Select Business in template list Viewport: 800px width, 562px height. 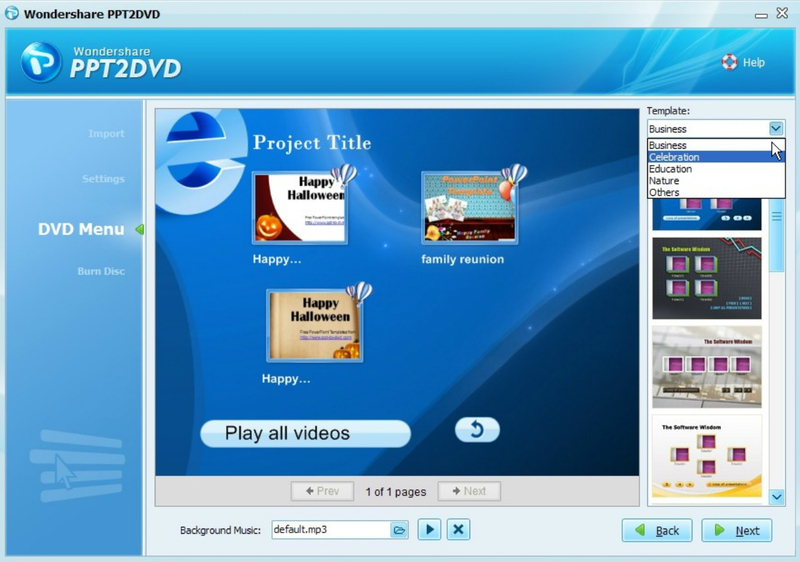[716, 145]
